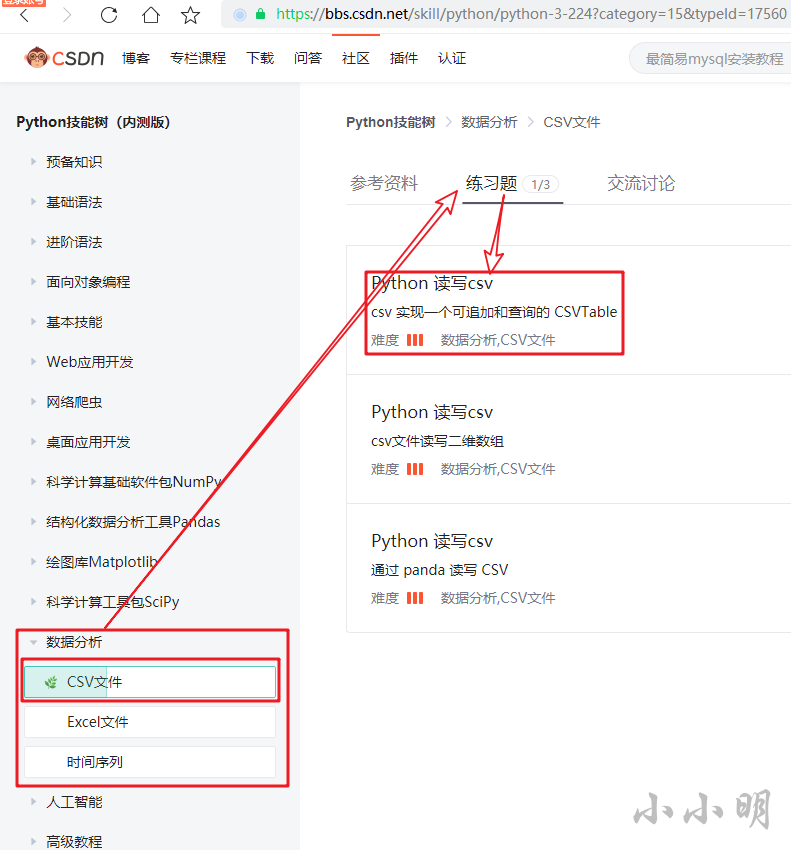The width and height of the screenshot is (791, 850).
Task: Select the 时间序列 tree item
Action: click(x=150, y=762)
